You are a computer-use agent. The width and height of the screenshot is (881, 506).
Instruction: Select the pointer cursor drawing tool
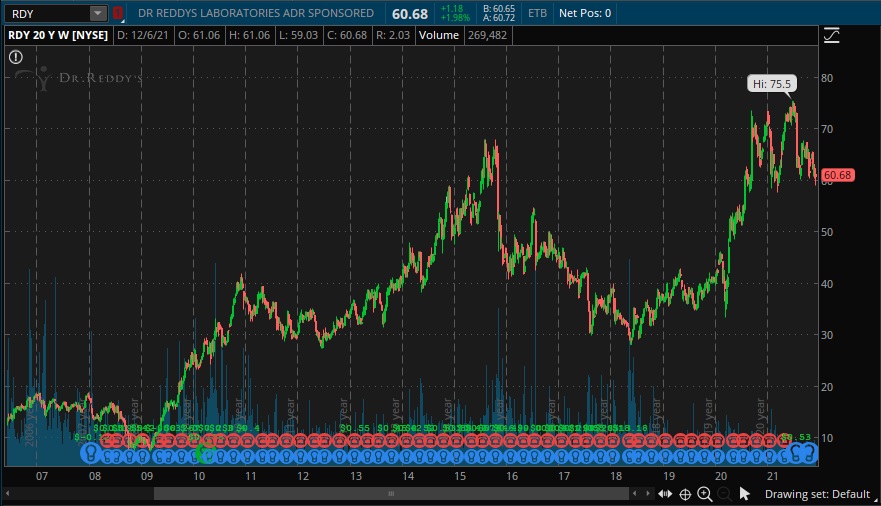744,494
